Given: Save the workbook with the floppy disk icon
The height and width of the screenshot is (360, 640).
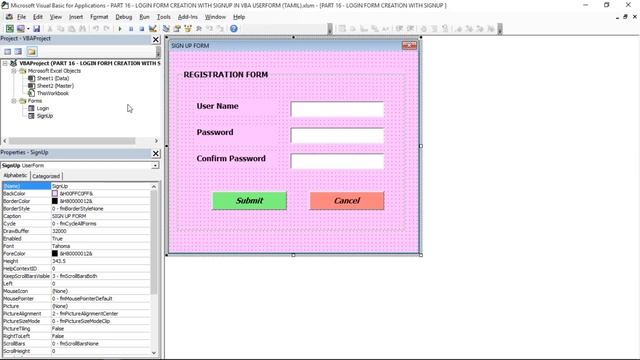Looking at the screenshot, I should pyautogui.click(x=36, y=29).
